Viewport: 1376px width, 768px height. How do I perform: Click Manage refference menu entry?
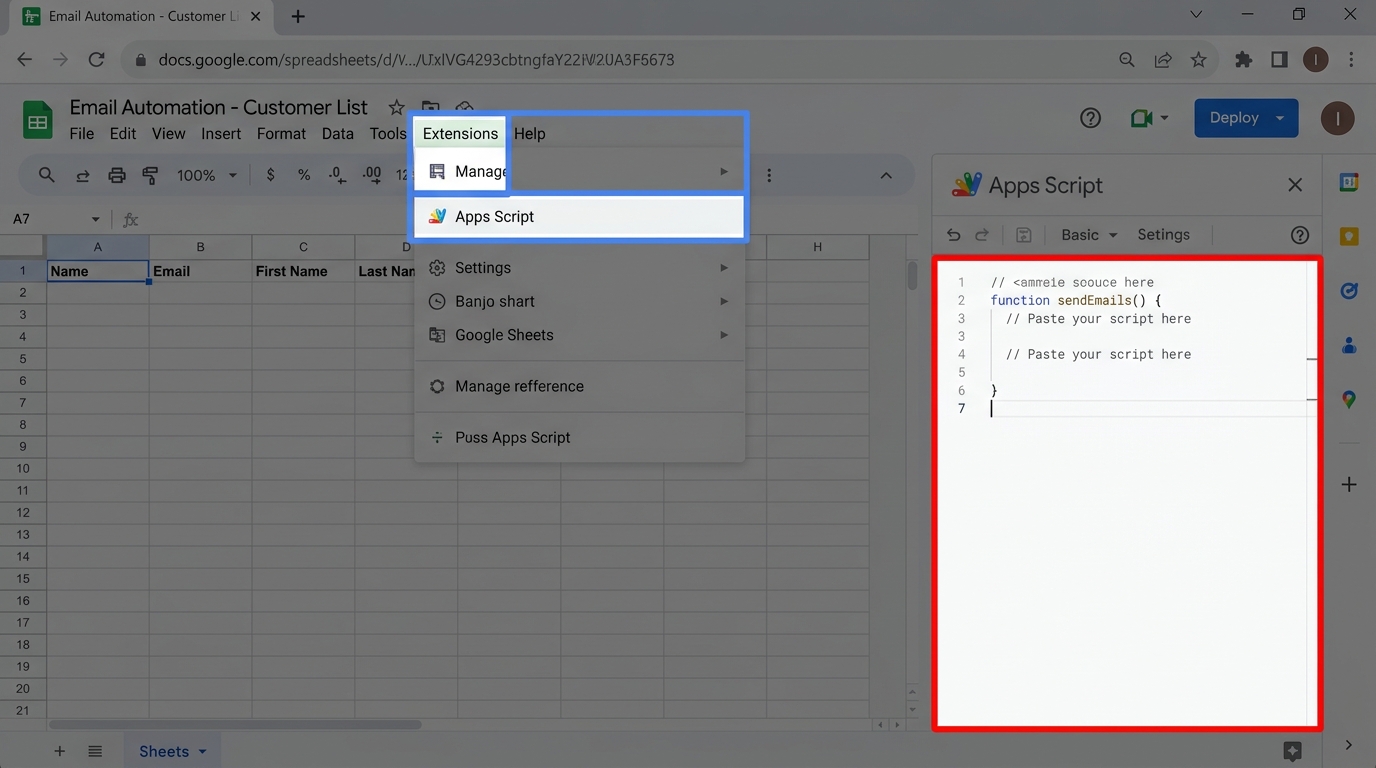coord(519,386)
